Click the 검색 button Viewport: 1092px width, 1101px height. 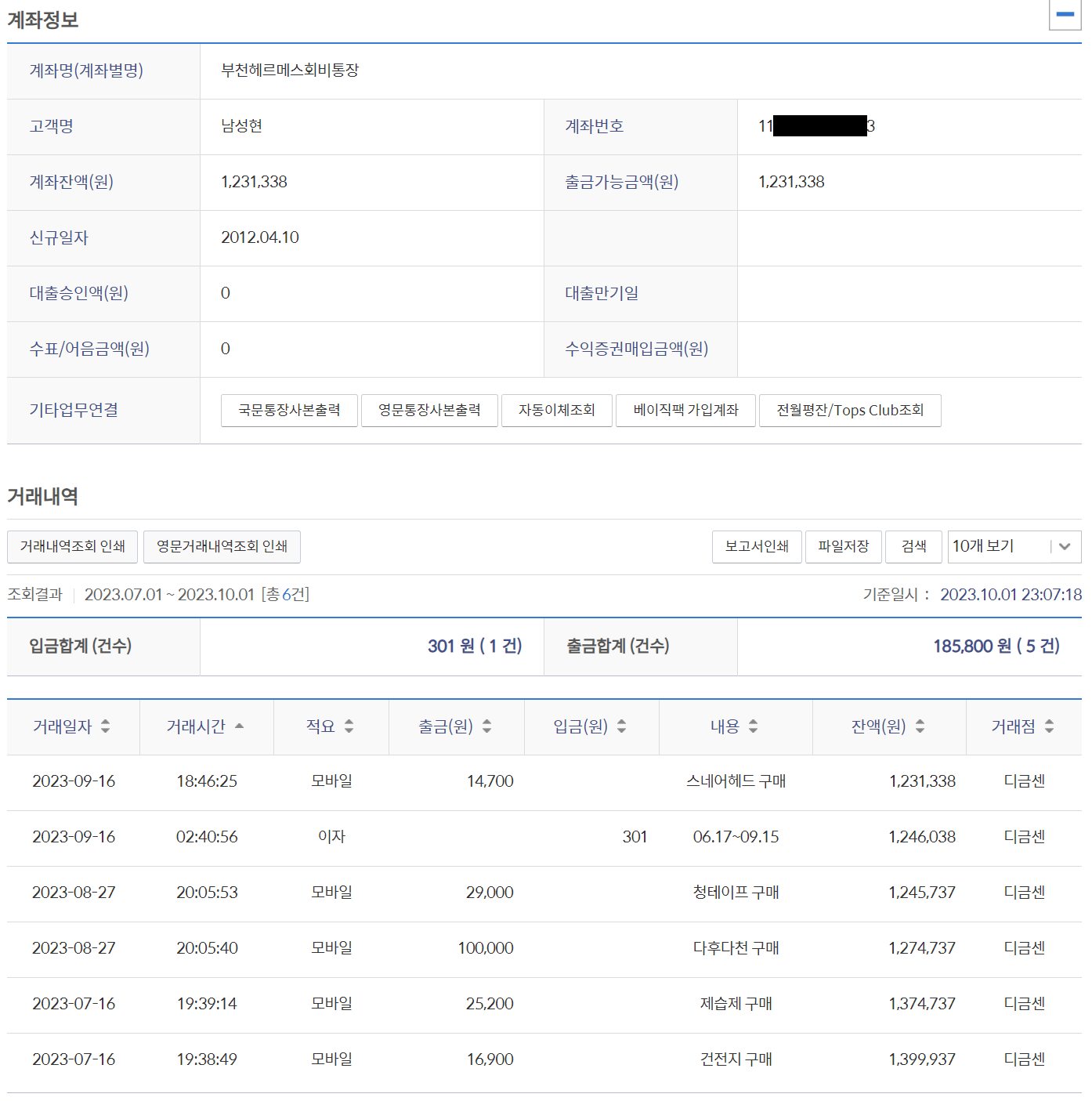(x=913, y=547)
